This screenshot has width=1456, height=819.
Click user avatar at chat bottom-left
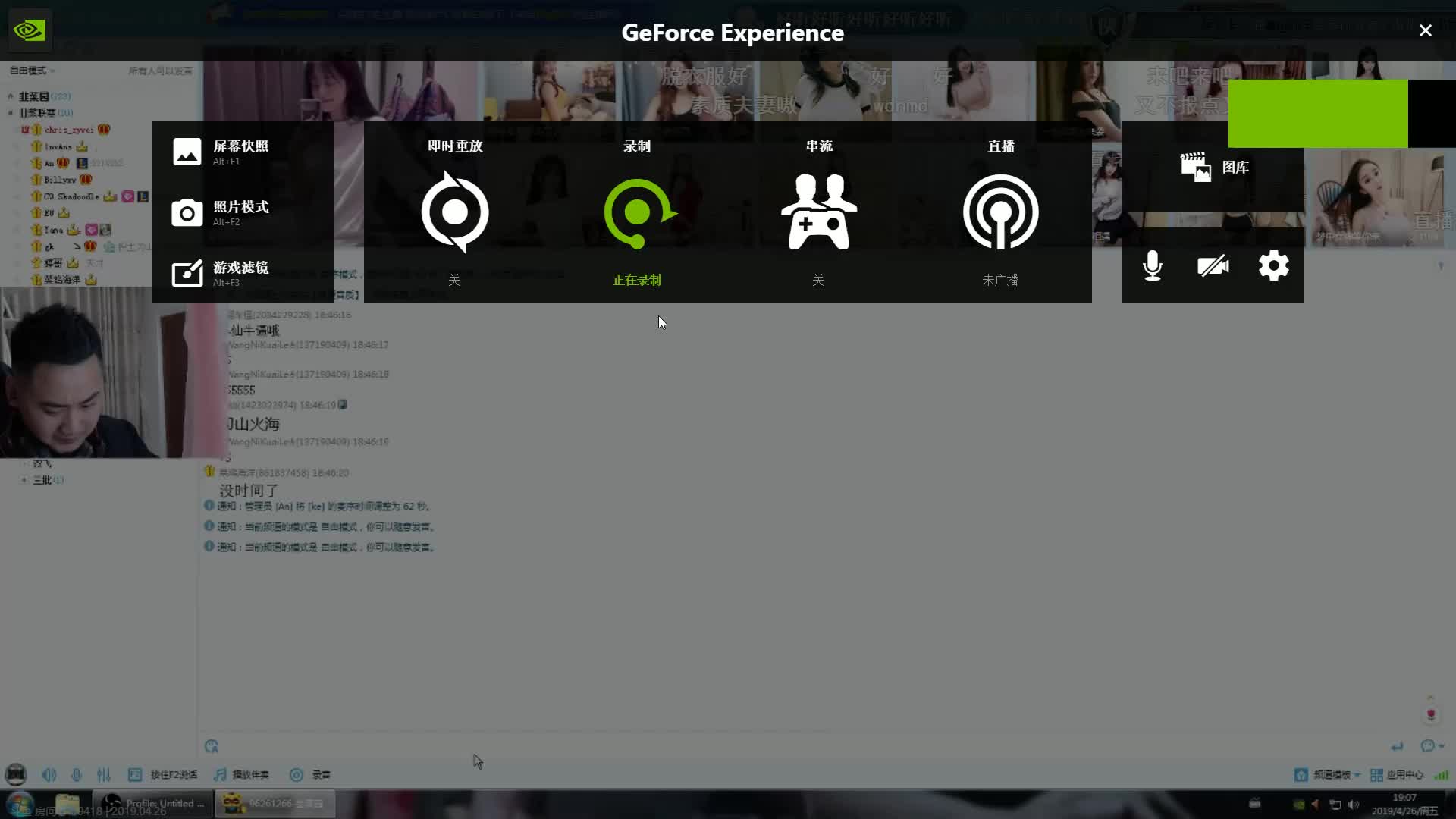point(16,774)
